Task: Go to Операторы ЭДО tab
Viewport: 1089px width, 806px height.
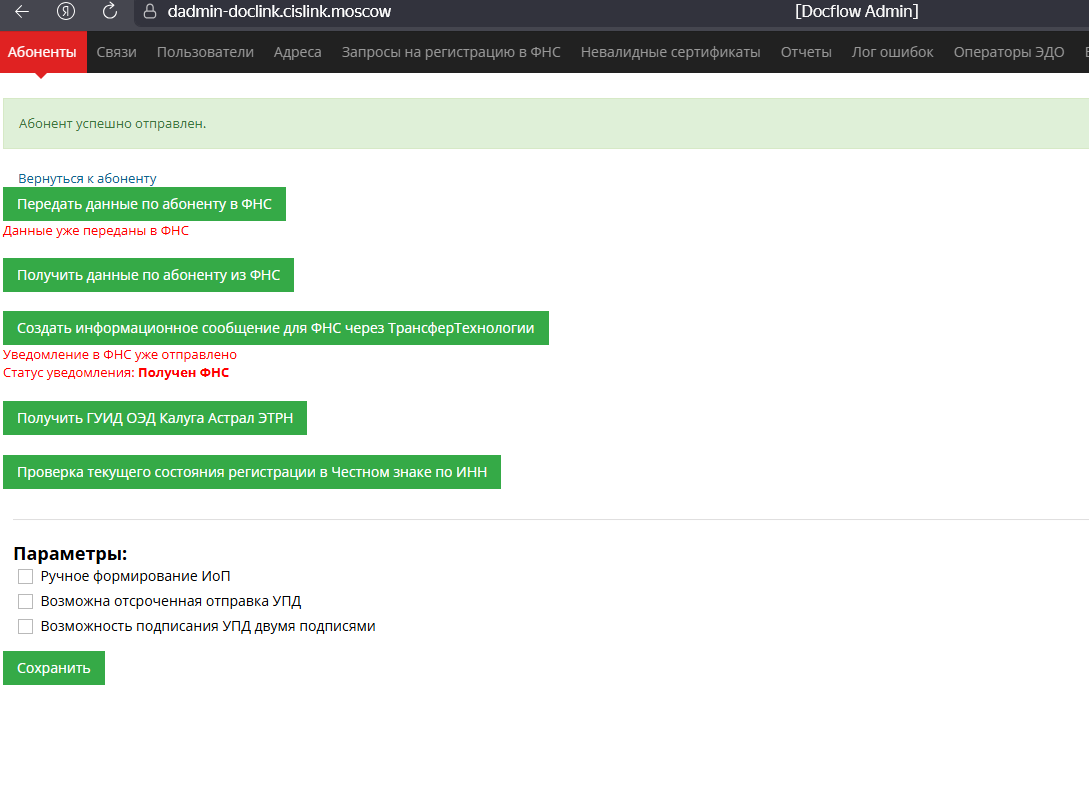Action: tap(1008, 52)
